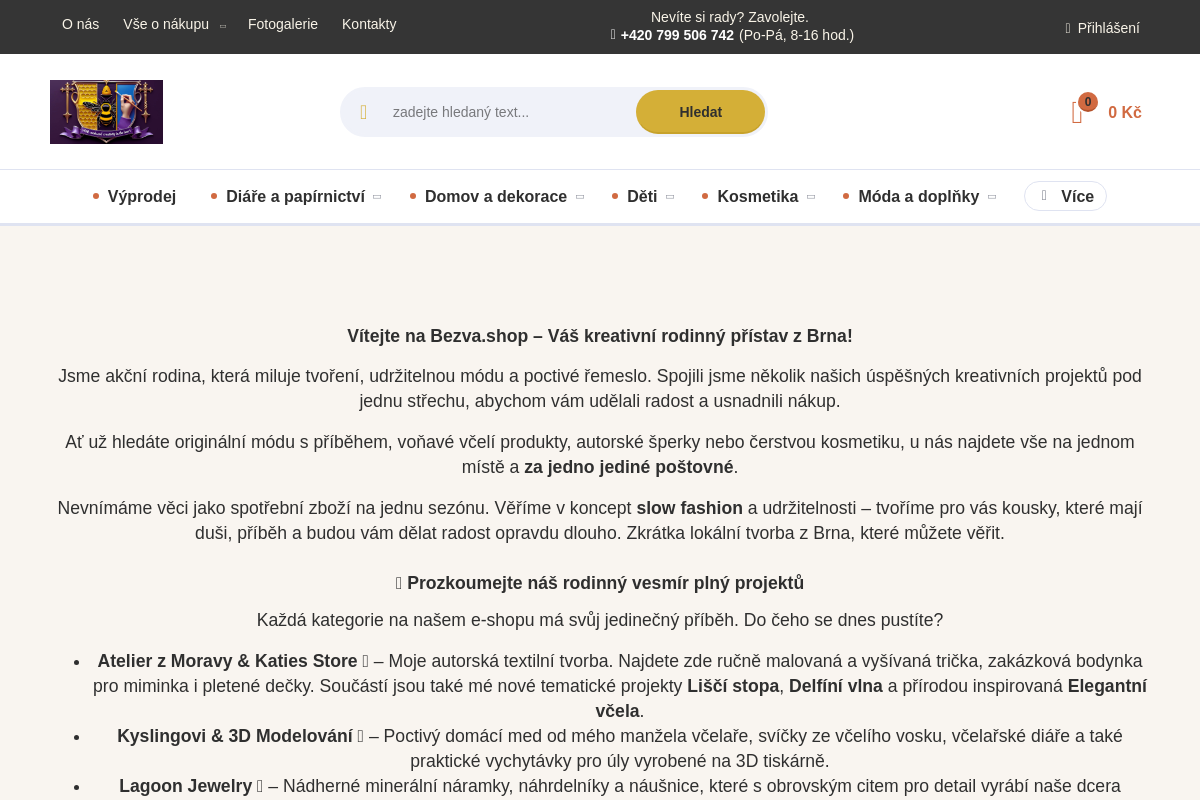Click the bold text Delfíní vlna

coord(836,686)
